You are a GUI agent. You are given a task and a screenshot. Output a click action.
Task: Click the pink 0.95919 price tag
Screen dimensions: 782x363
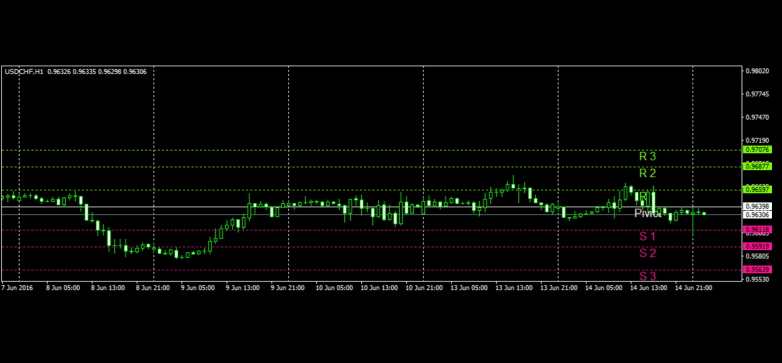tap(758, 246)
